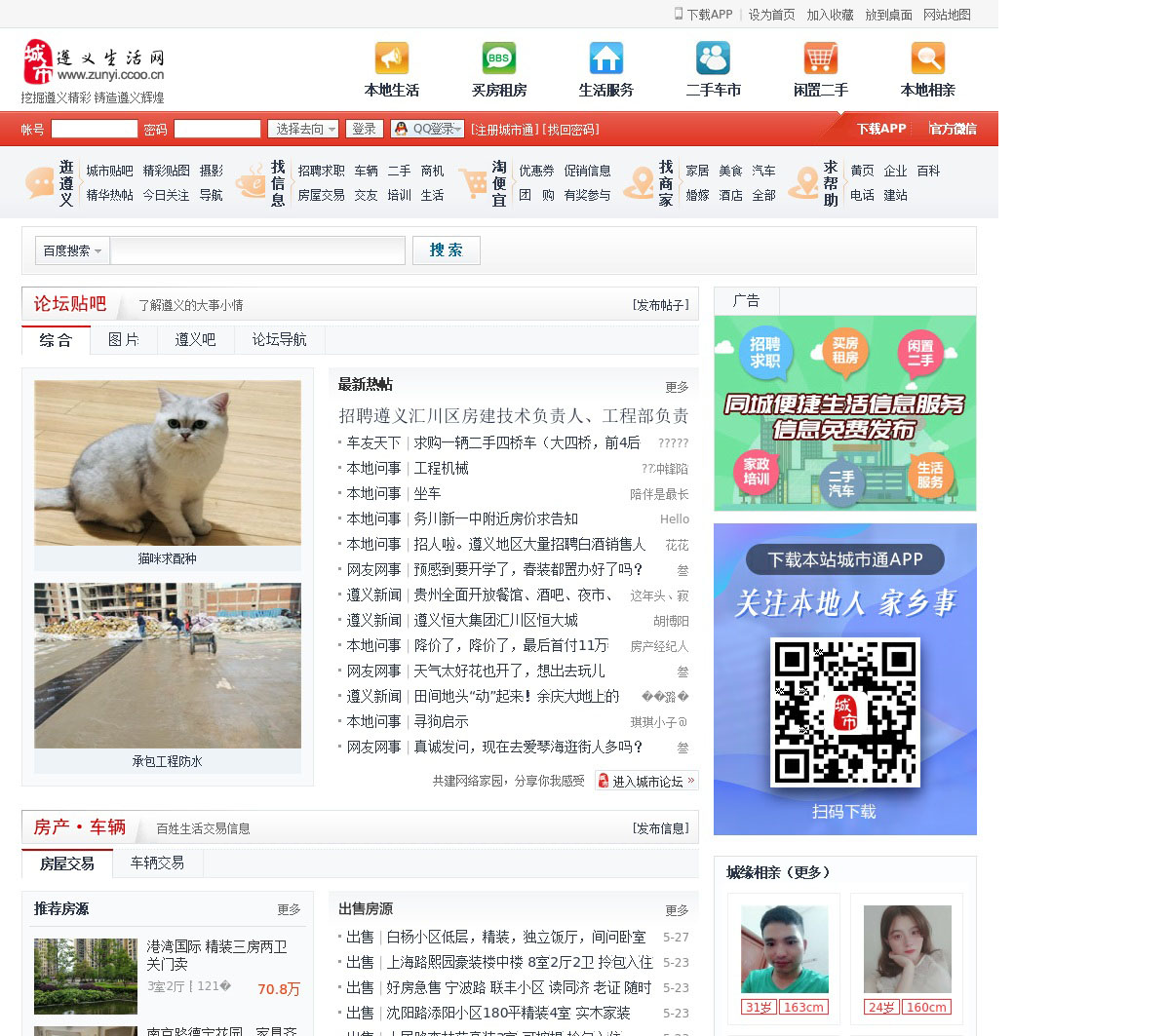Viewport: 1170px width, 1036px height.
Task: Click the 求帮助 location pin icon
Action: pyautogui.click(x=804, y=183)
